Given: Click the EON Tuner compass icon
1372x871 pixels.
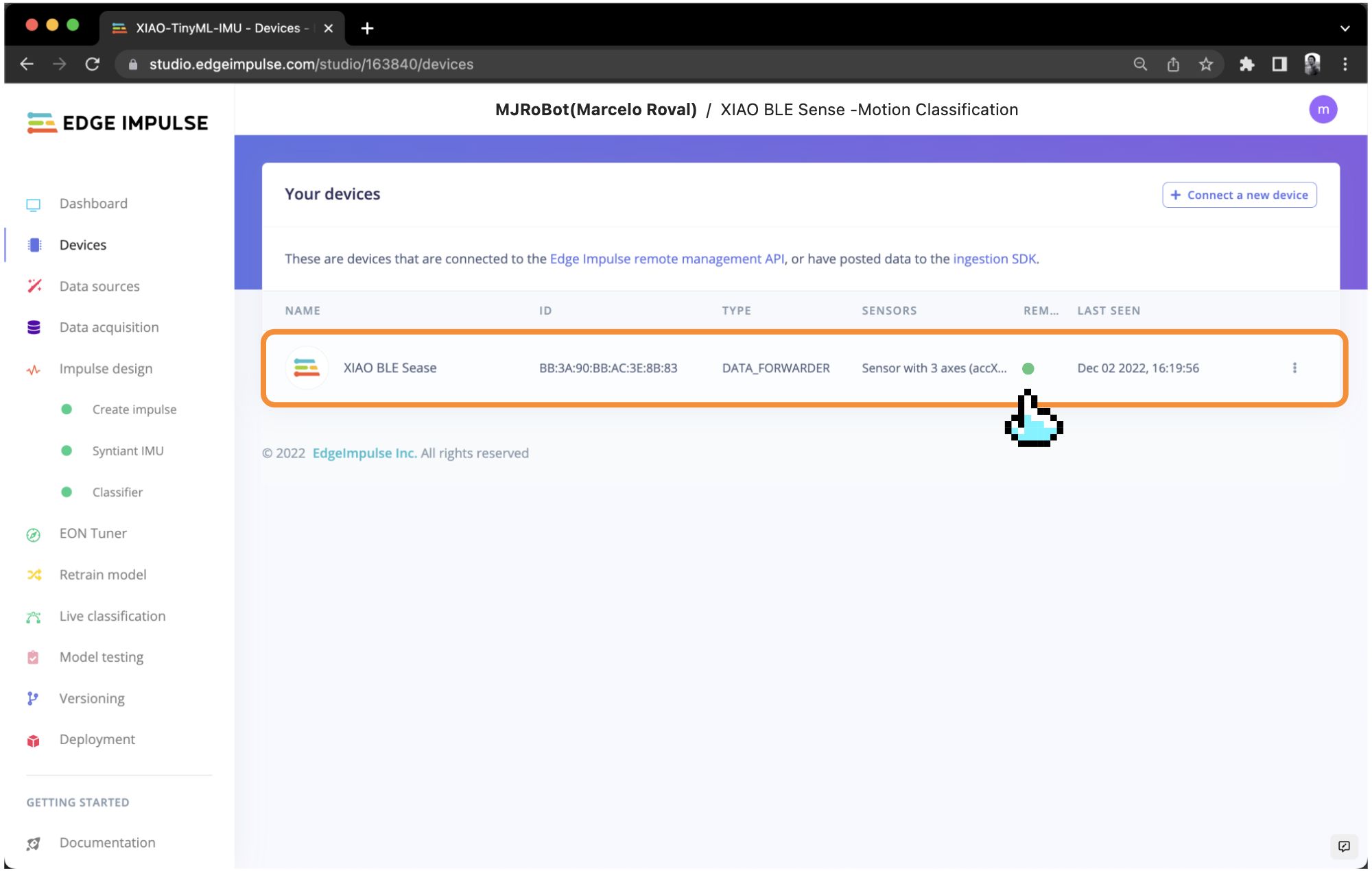Looking at the screenshot, I should coord(34,535).
